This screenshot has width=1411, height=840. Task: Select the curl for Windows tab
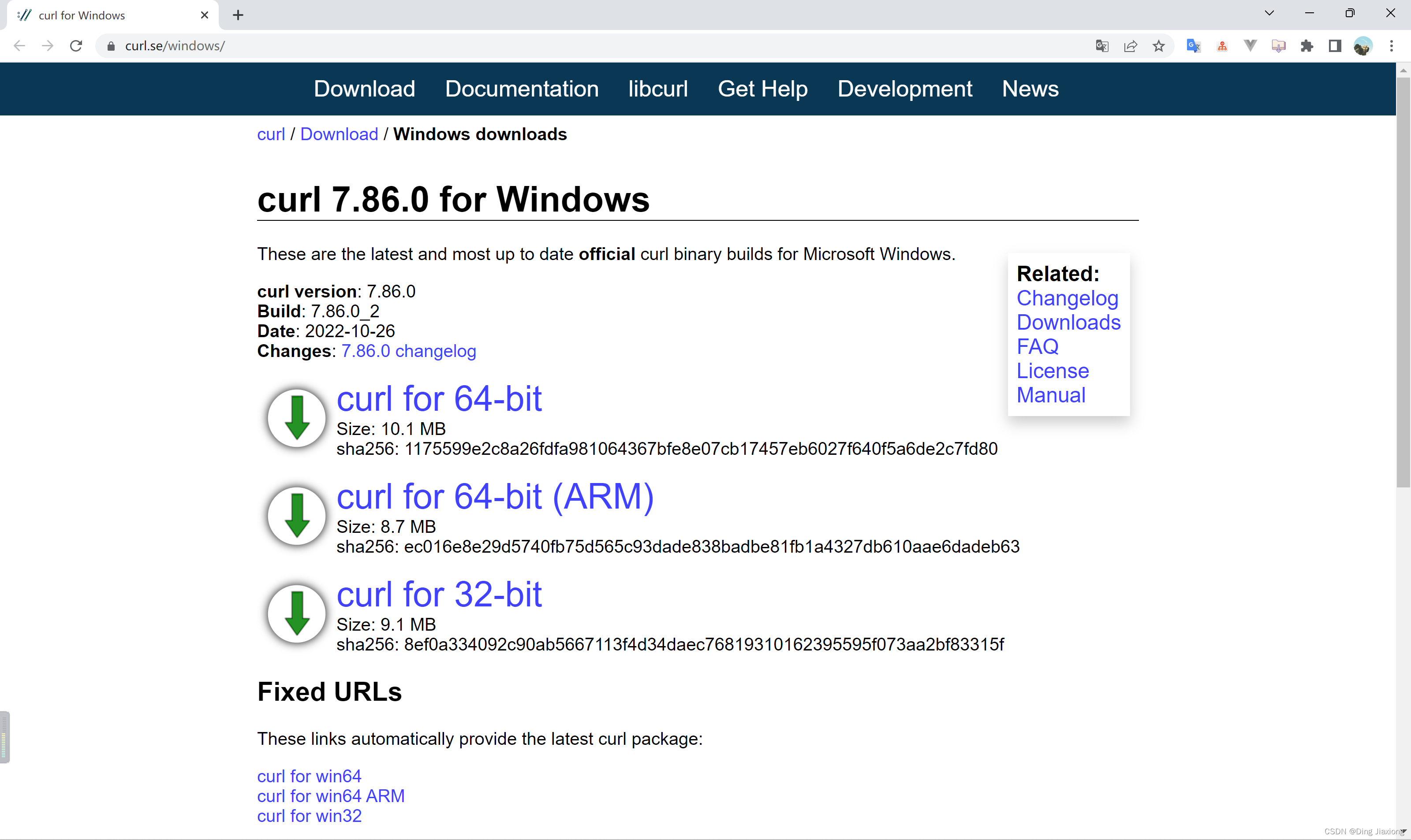[x=112, y=15]
